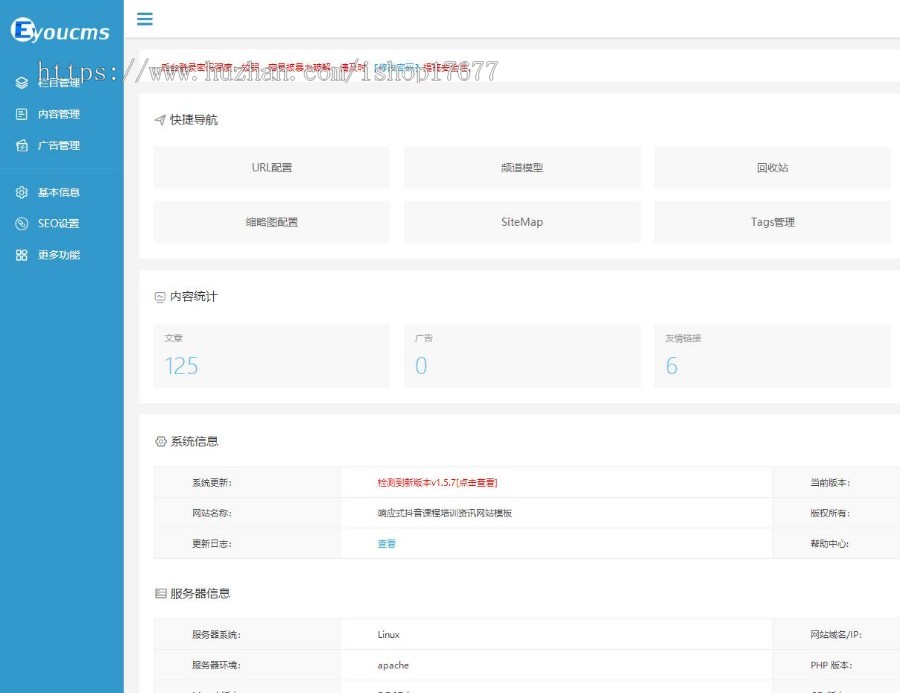Click the 更多功能 grid icon

[x=21, y=255]
